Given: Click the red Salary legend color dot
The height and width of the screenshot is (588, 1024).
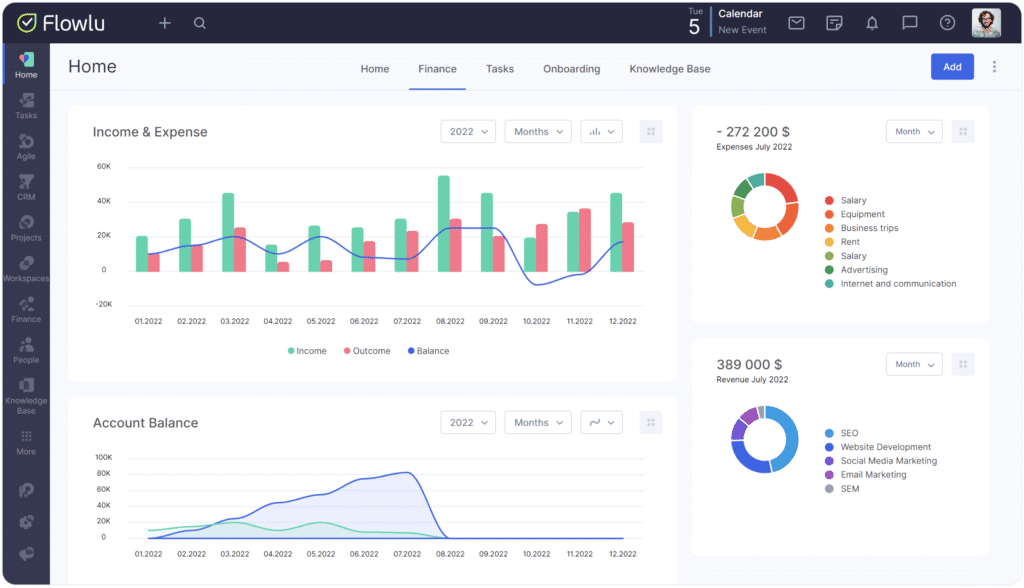Looking at the screenshot, I should [x=829, y=201].
